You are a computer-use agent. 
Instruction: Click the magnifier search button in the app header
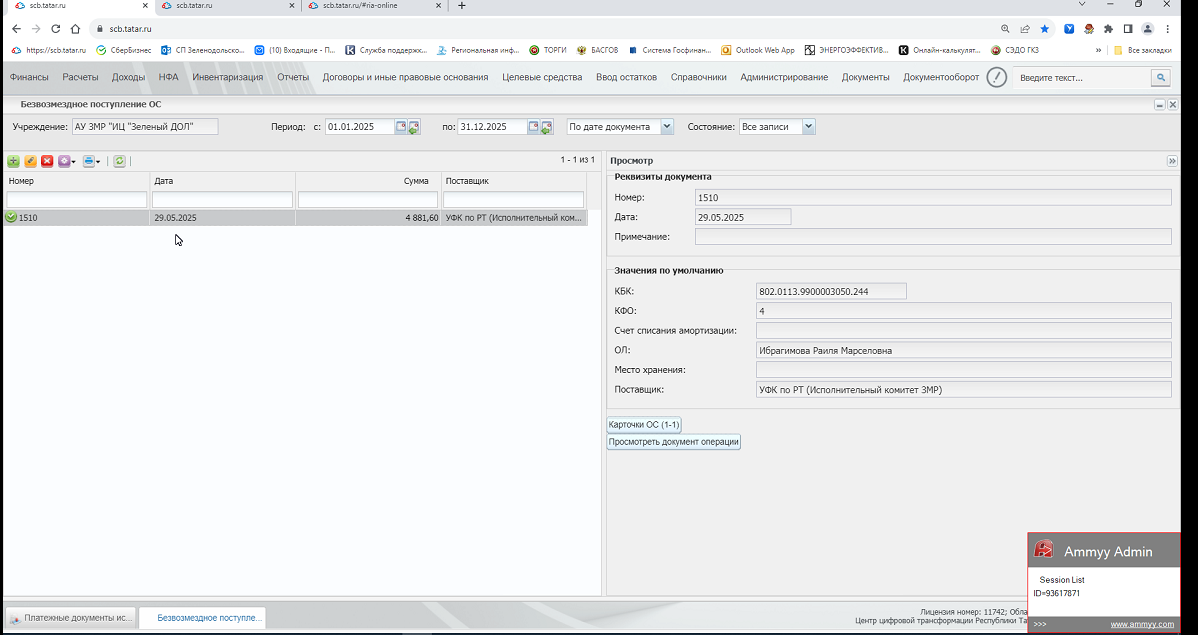pos(1161,78)
